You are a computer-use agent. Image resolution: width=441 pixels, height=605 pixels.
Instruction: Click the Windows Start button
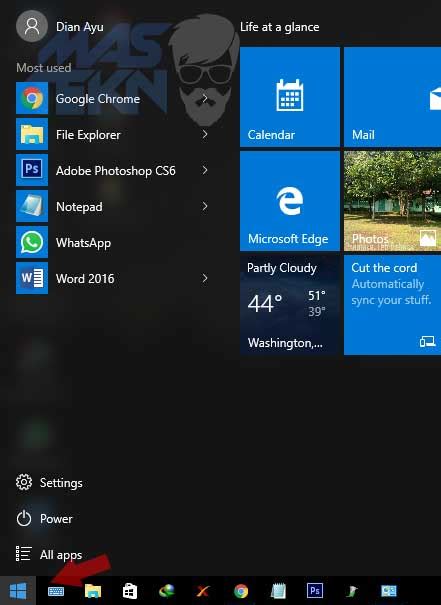click(x=18, y=591)
